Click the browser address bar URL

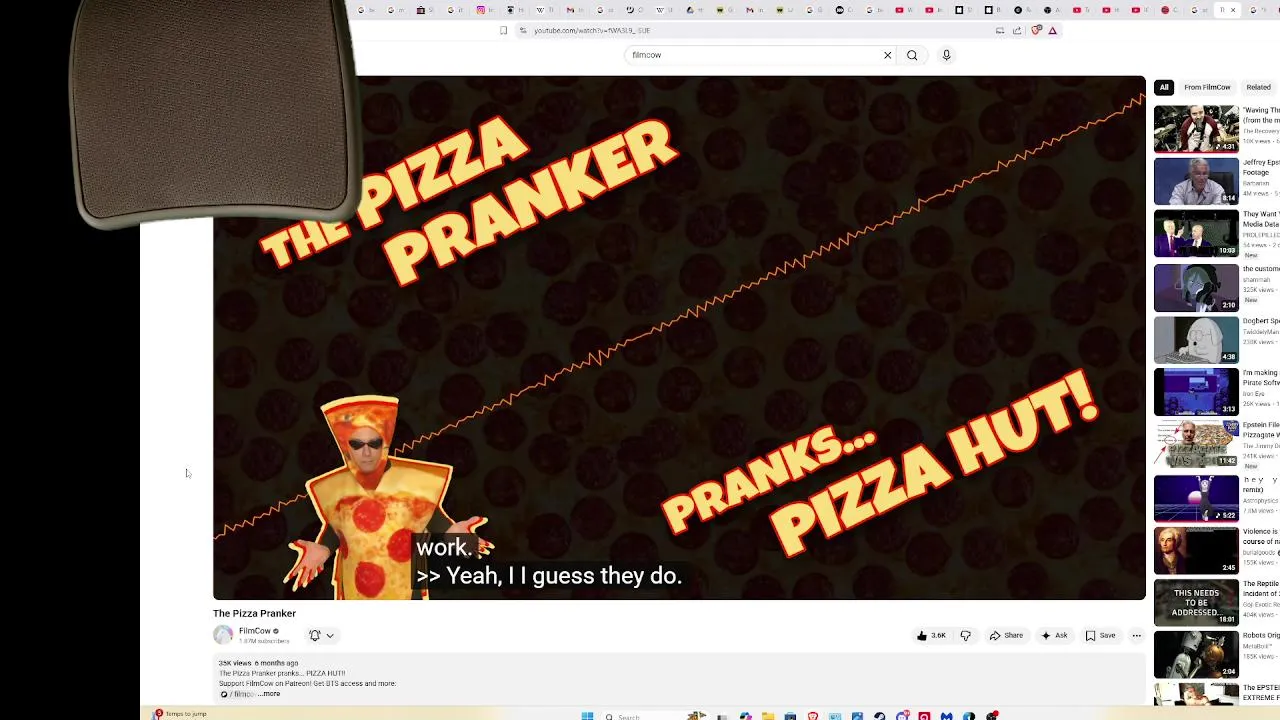(592, 31)
